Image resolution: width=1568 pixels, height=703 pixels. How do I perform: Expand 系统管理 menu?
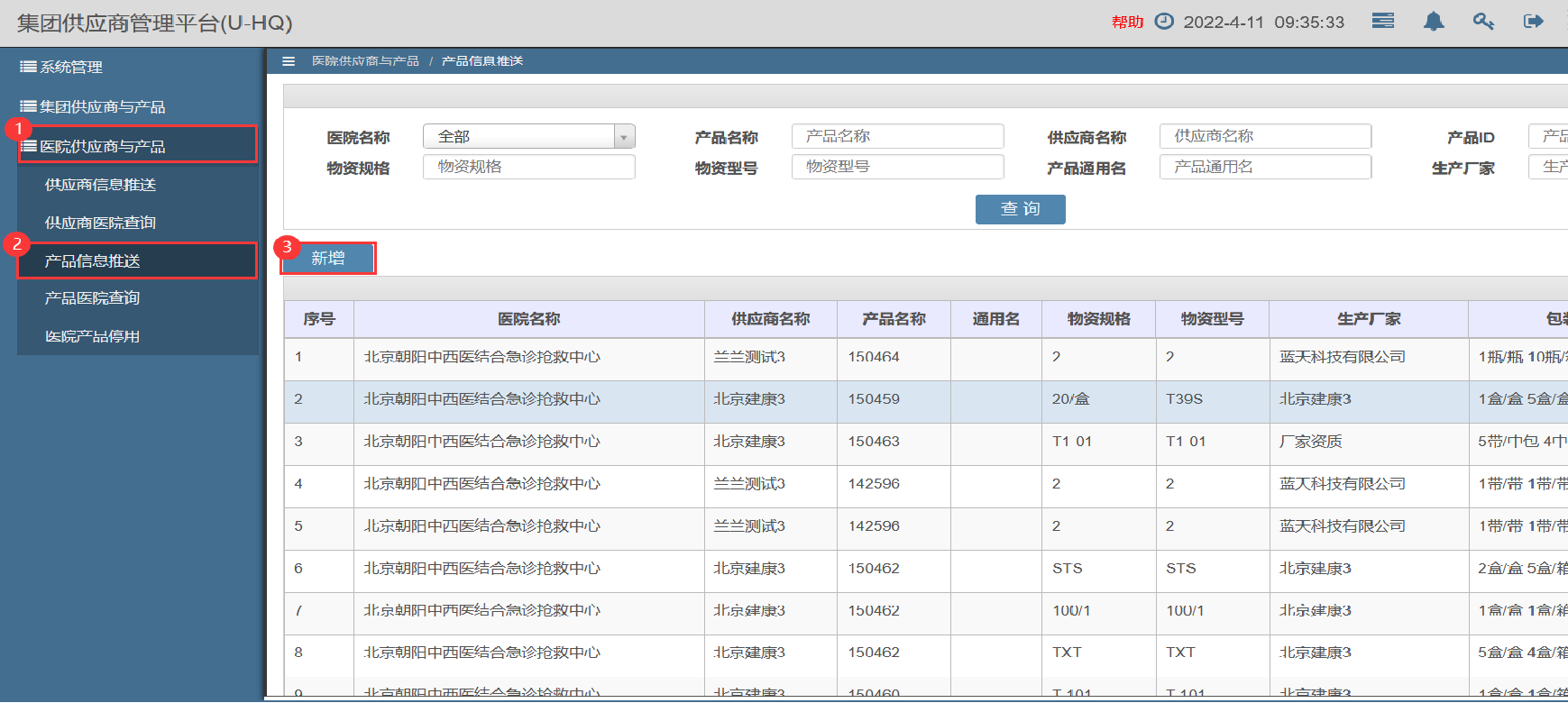tap(61, 67)
